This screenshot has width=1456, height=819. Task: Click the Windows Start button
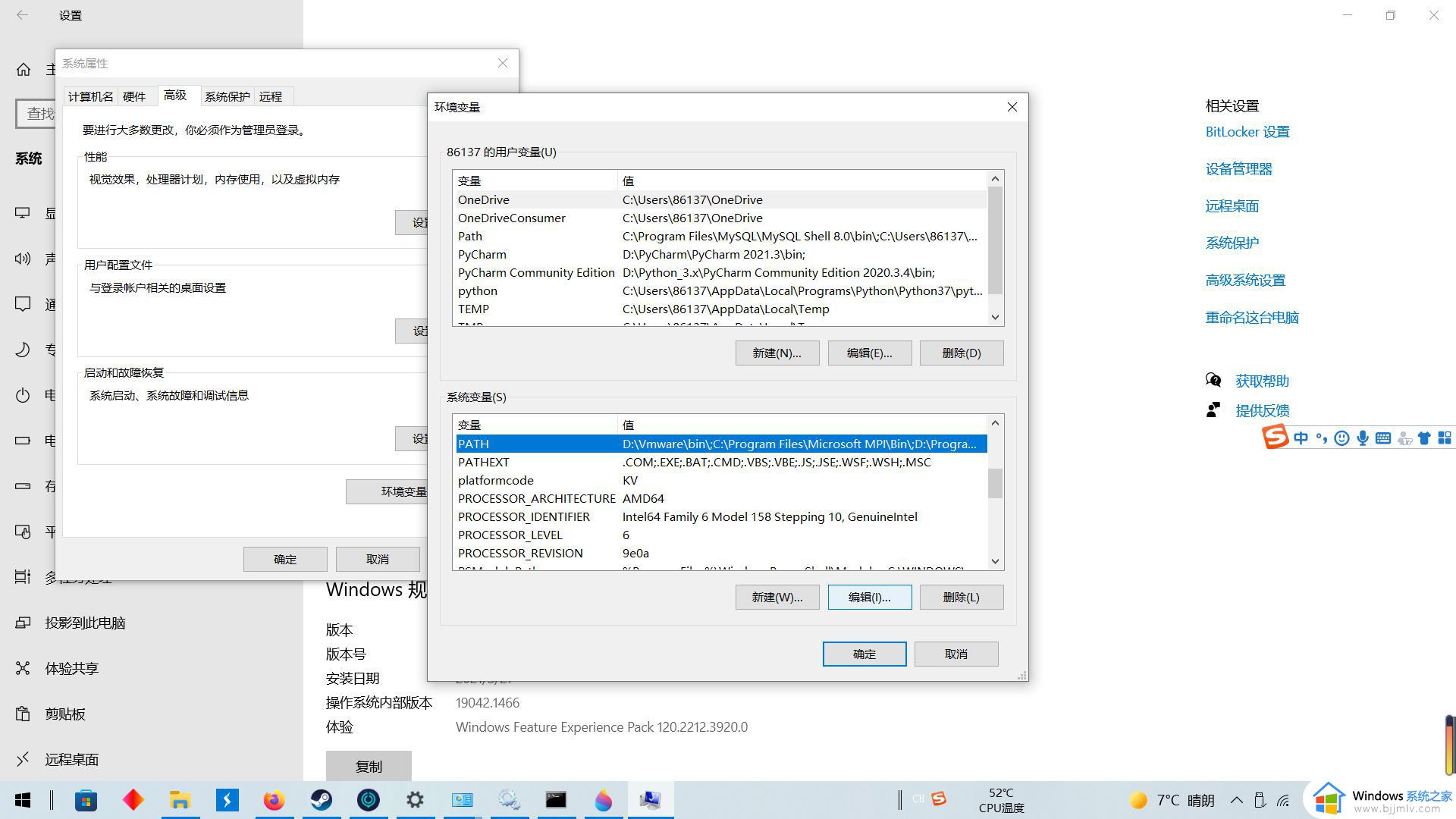(23, 800)
